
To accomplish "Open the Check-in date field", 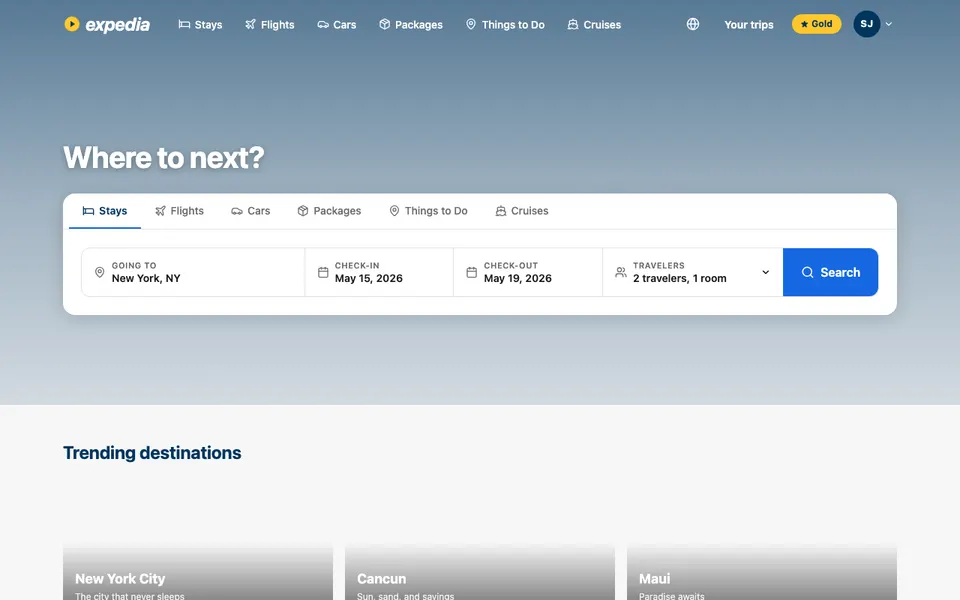I will click(x=379, y=272).
